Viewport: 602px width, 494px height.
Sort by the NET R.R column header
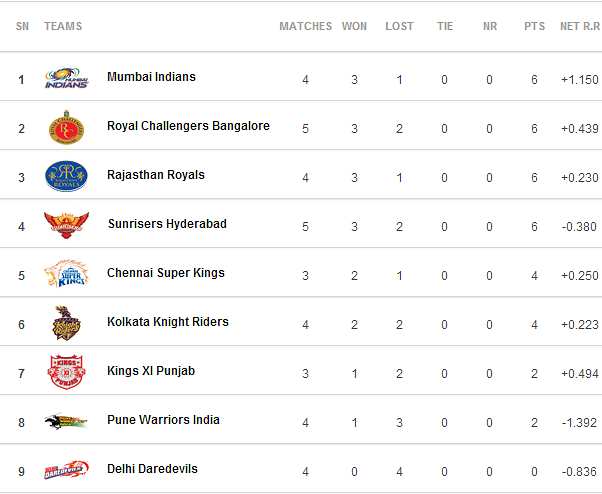click(580, 26)
